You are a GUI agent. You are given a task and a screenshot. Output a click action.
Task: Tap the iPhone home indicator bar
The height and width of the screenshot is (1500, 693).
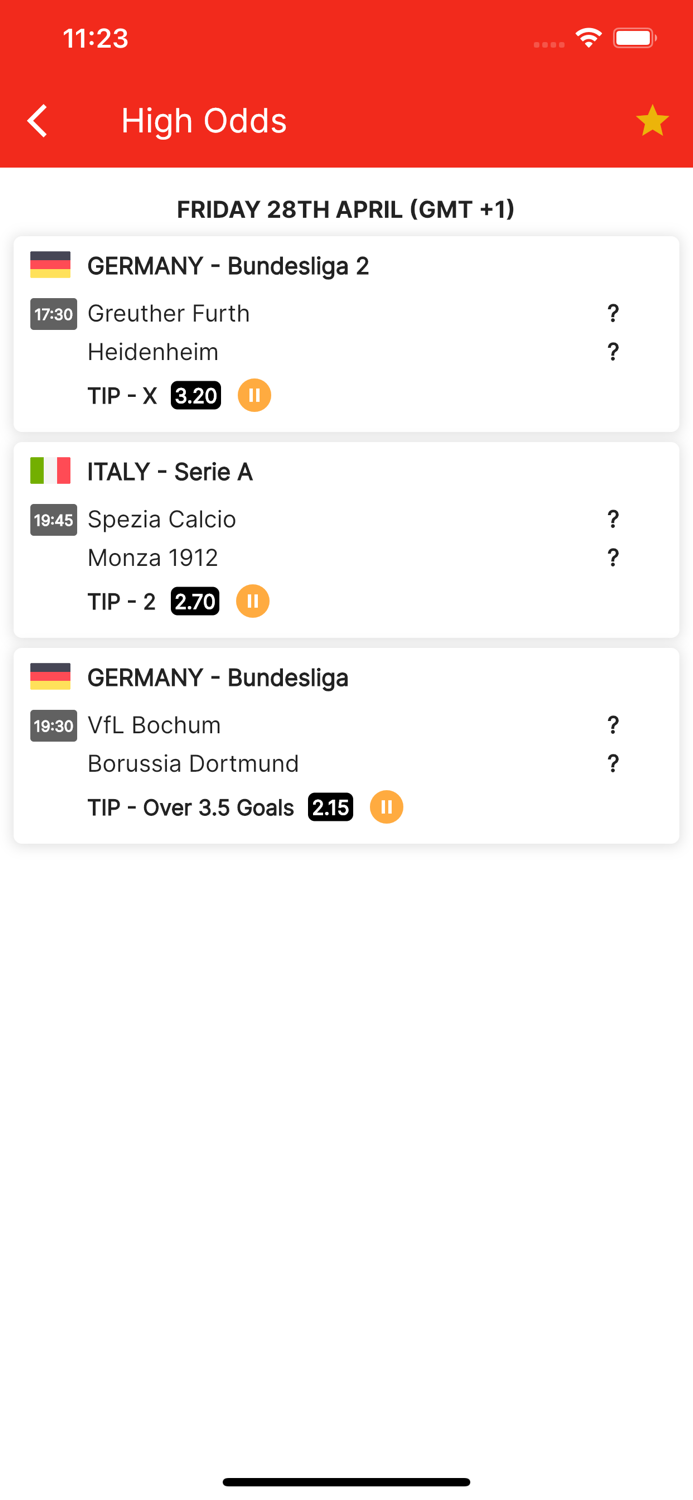[346, 1481]
